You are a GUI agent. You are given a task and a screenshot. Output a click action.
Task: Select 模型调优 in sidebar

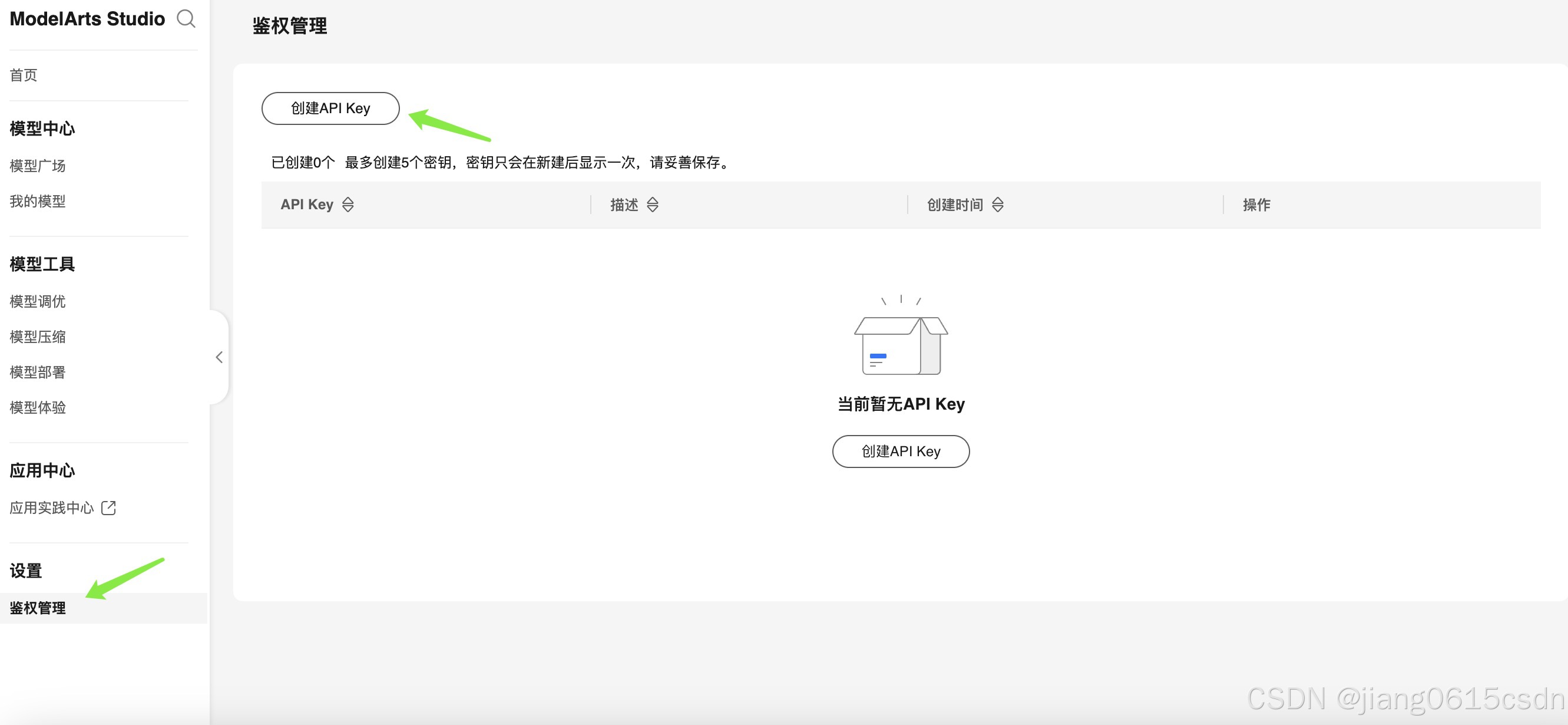38,302
